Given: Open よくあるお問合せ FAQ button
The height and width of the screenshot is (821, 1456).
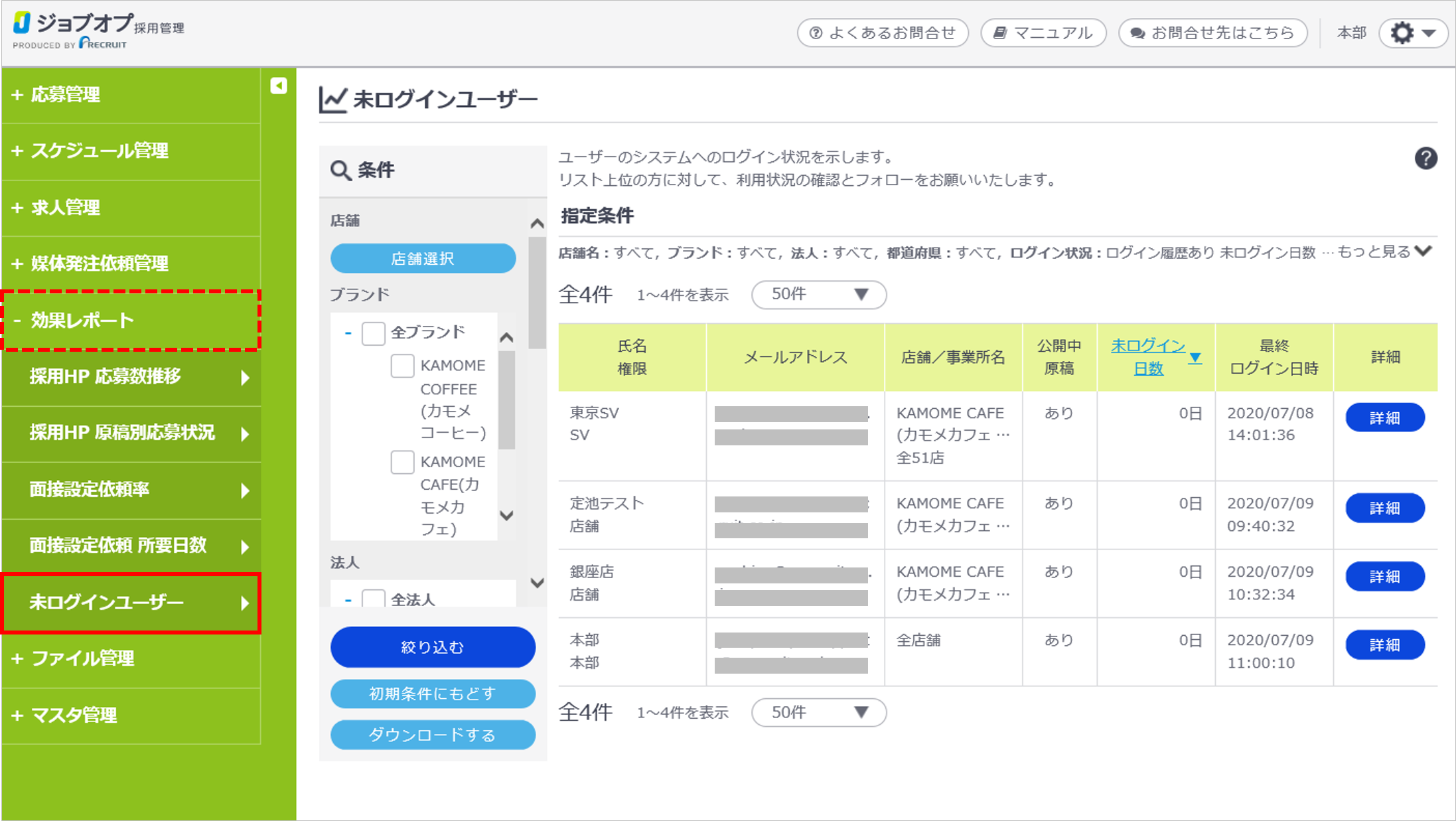Looking at the screenshot, I should click(x=883, y=33).
